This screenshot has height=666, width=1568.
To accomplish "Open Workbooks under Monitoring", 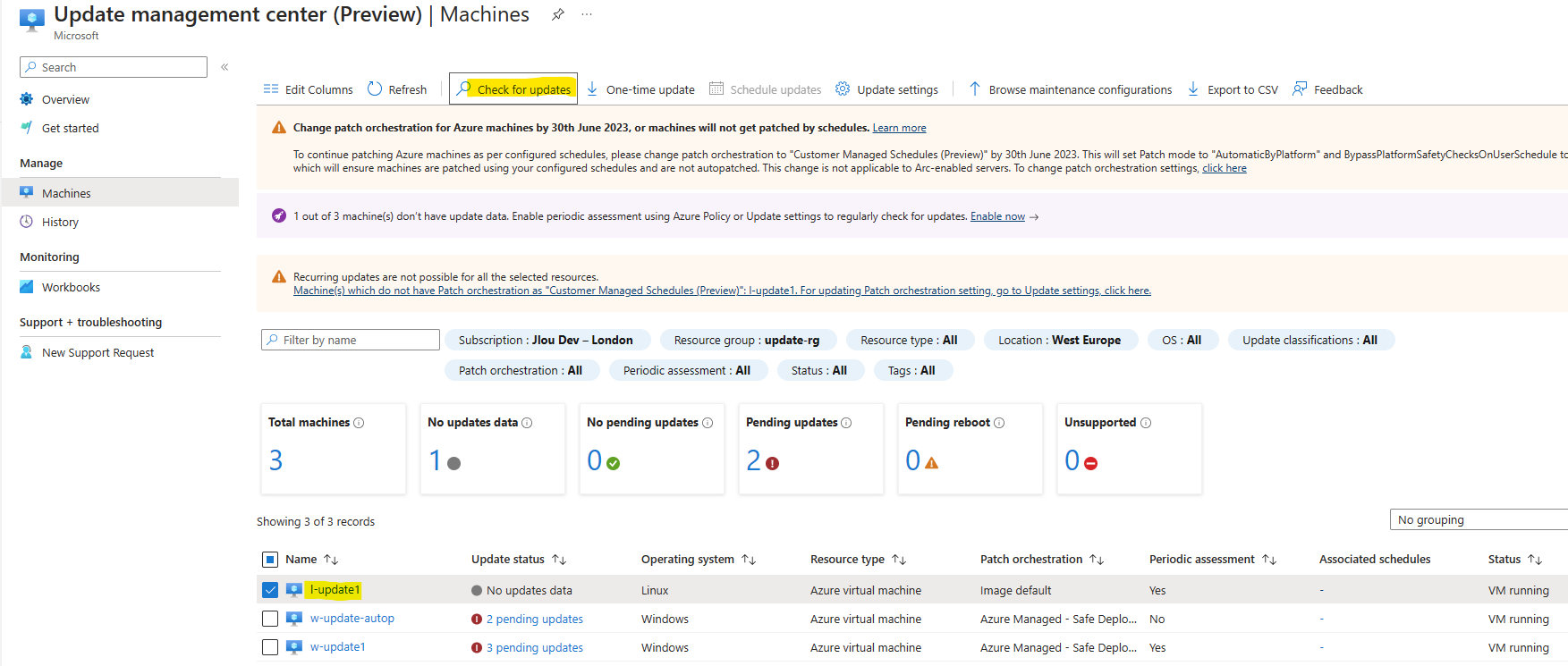I will [71, 287].
